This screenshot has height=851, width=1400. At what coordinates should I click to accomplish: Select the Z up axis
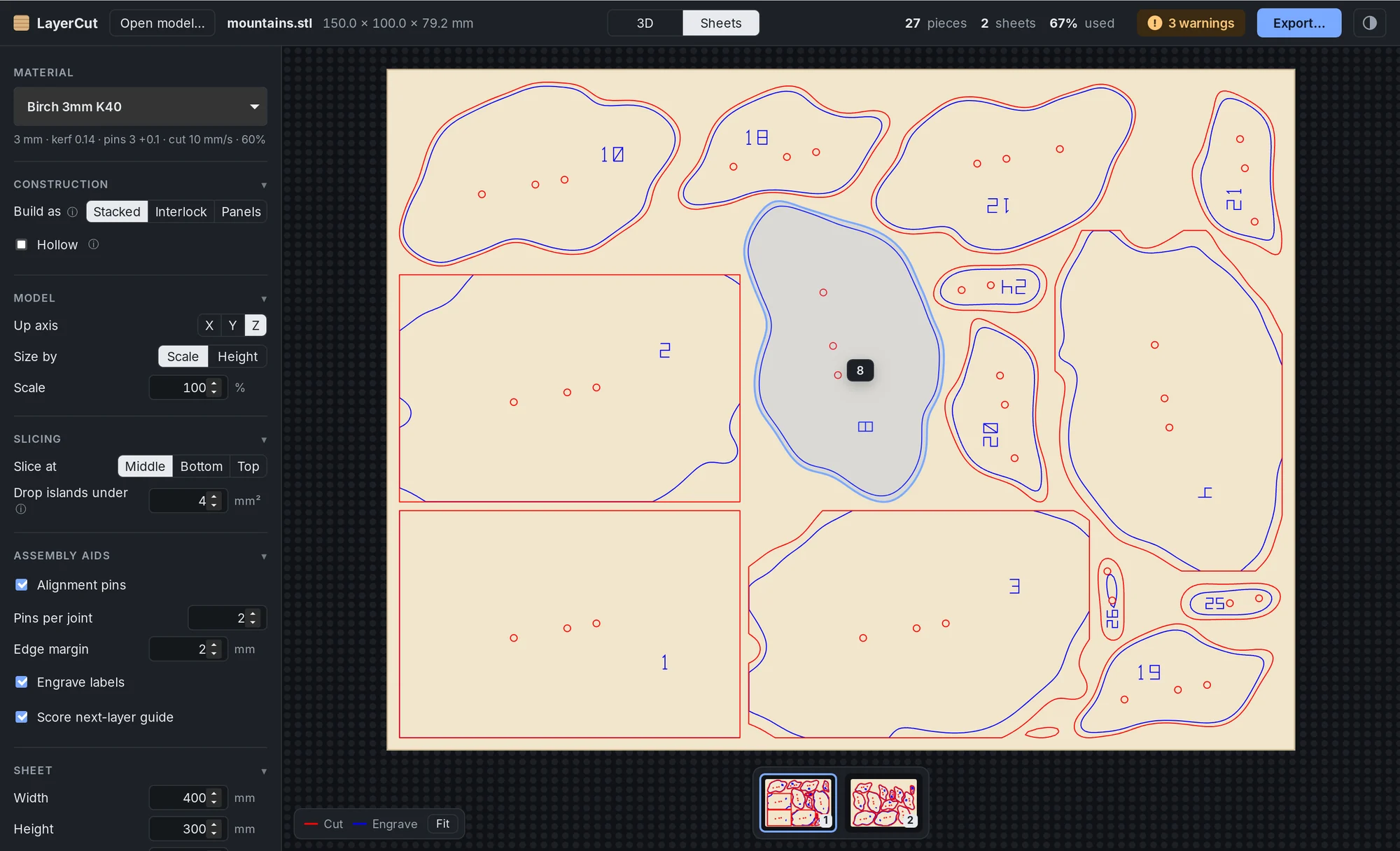255,325
